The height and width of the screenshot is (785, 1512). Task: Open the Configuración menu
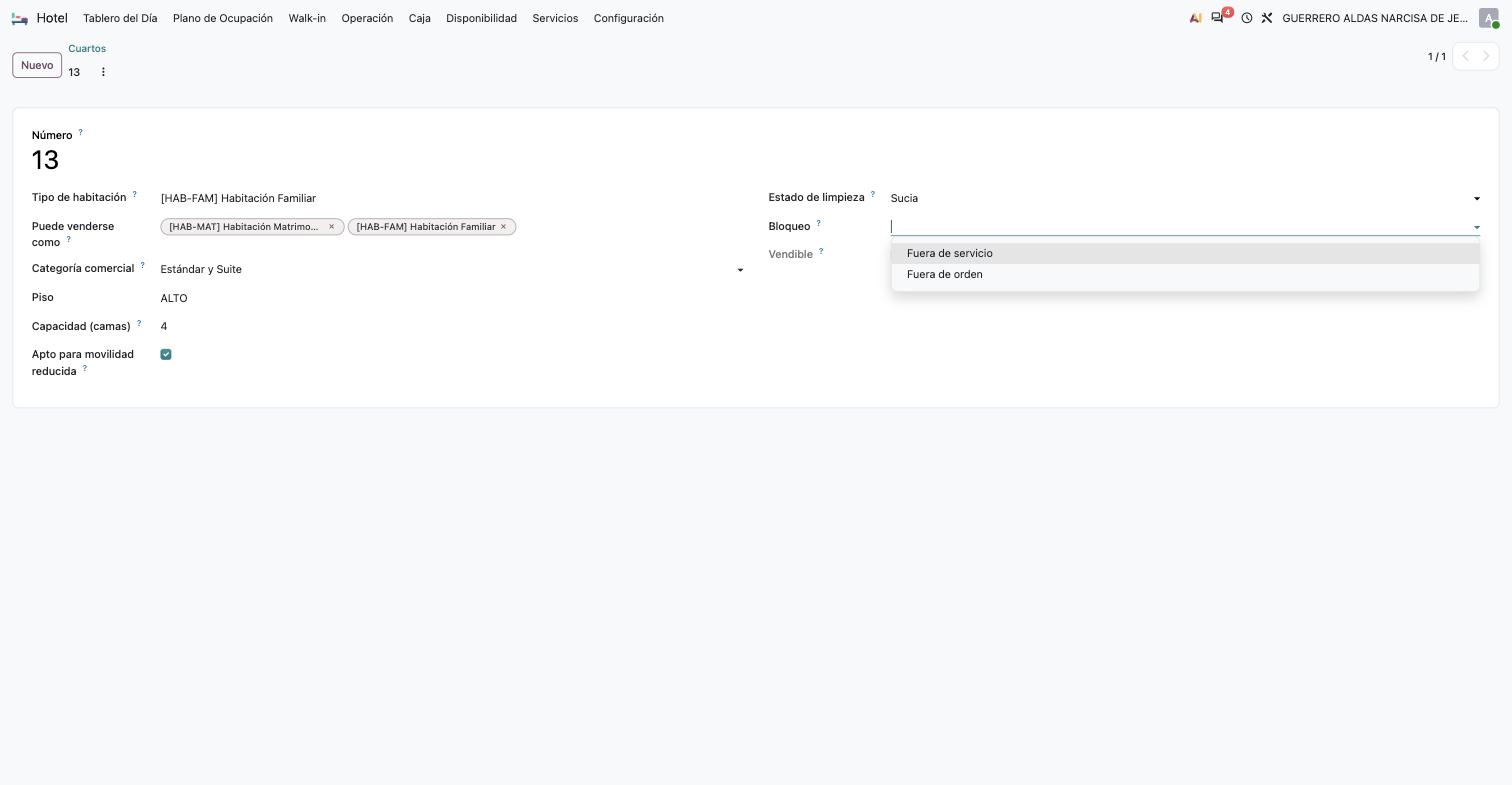tap(629, 18)
